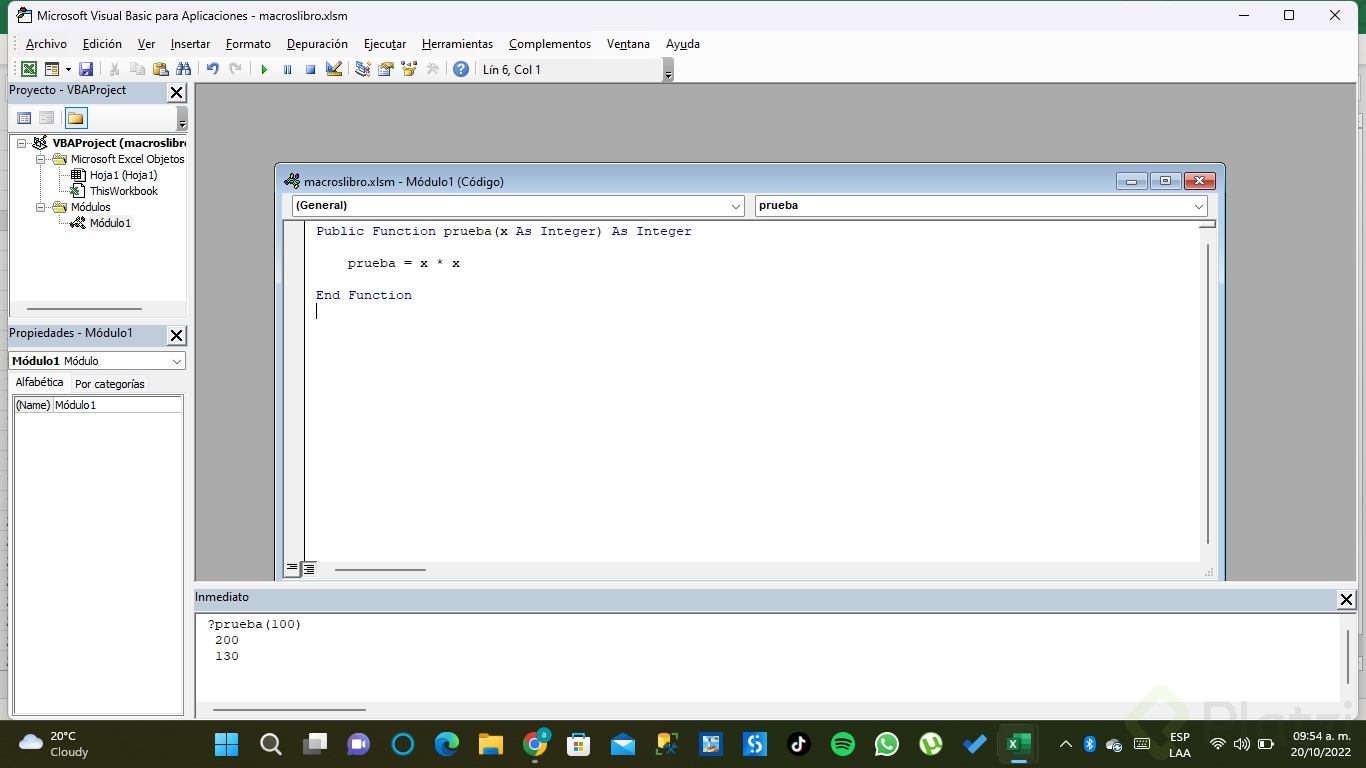The width and height of the screenshot is (1366, 768).
Task: Click the (Name) property value field
Action: click(117, 405)
